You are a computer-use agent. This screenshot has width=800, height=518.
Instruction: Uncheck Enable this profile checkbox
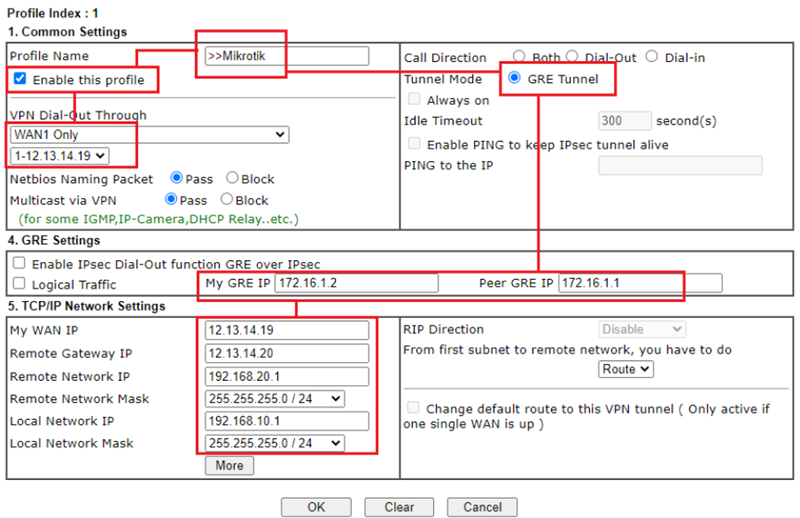click(x=20, y=79)
